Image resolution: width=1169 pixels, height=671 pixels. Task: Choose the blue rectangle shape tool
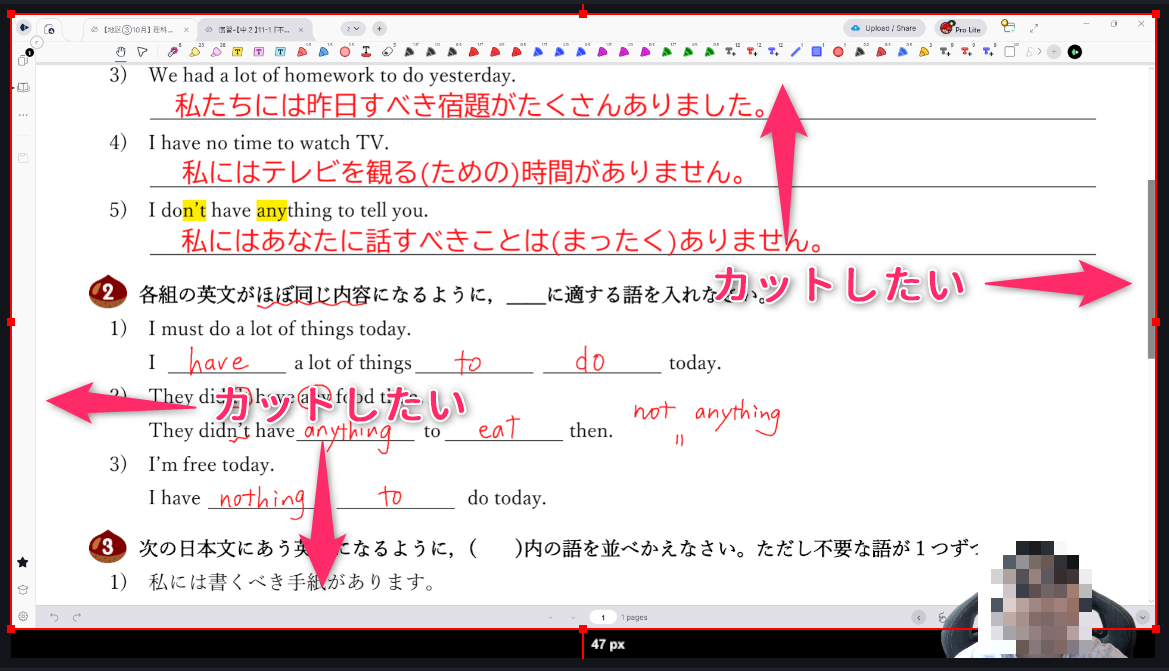coord(816,51)
